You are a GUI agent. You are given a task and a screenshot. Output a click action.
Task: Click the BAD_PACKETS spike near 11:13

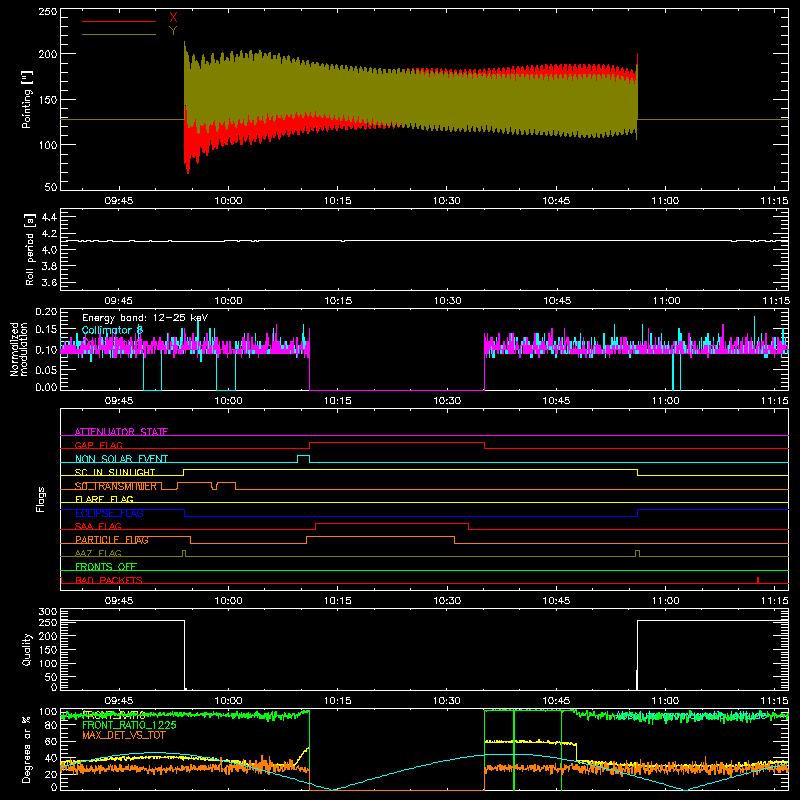[x=758, y=580]
